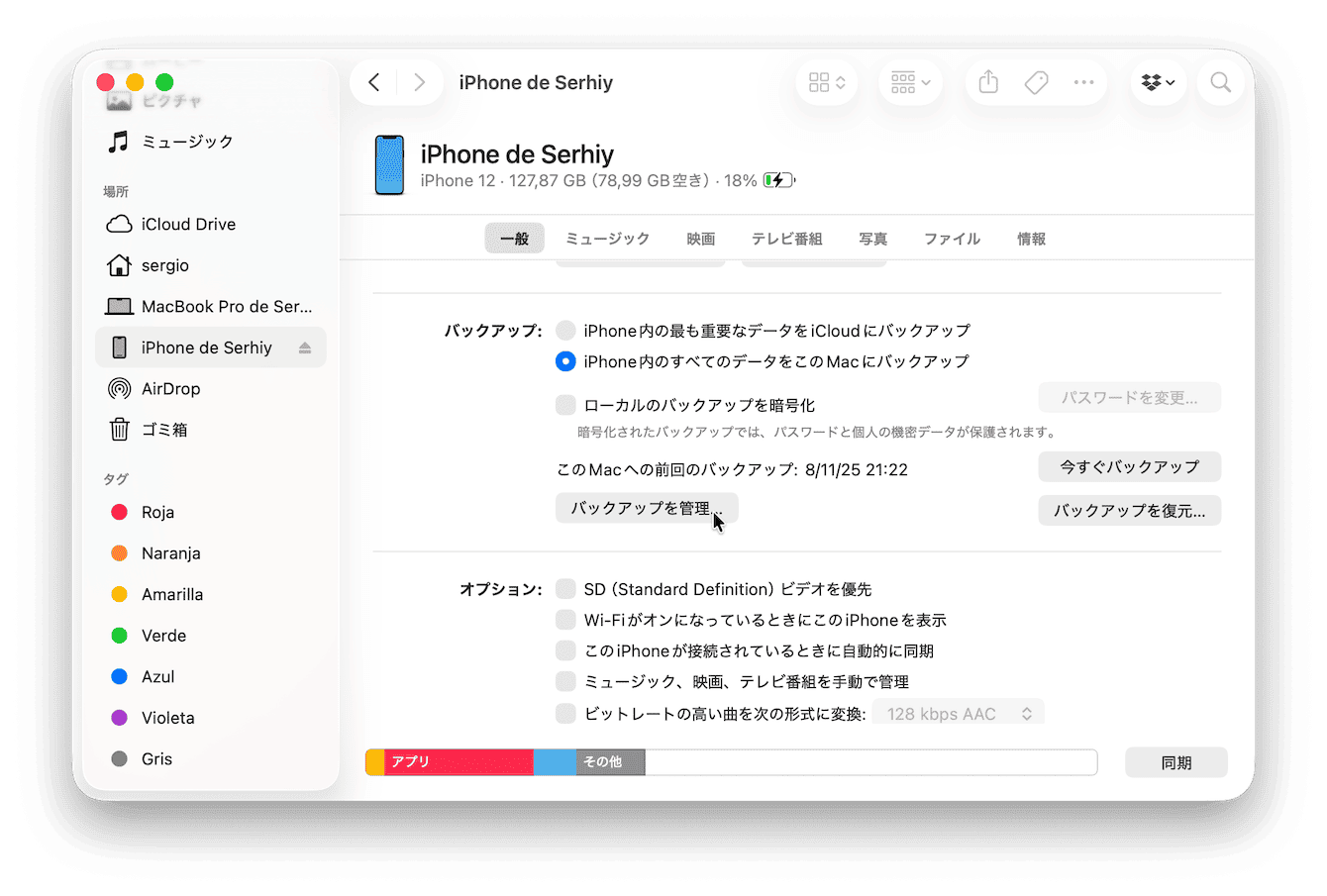Enable convert higher bit rate songs checkbox
1327x896 pixels.
point(565,713)
